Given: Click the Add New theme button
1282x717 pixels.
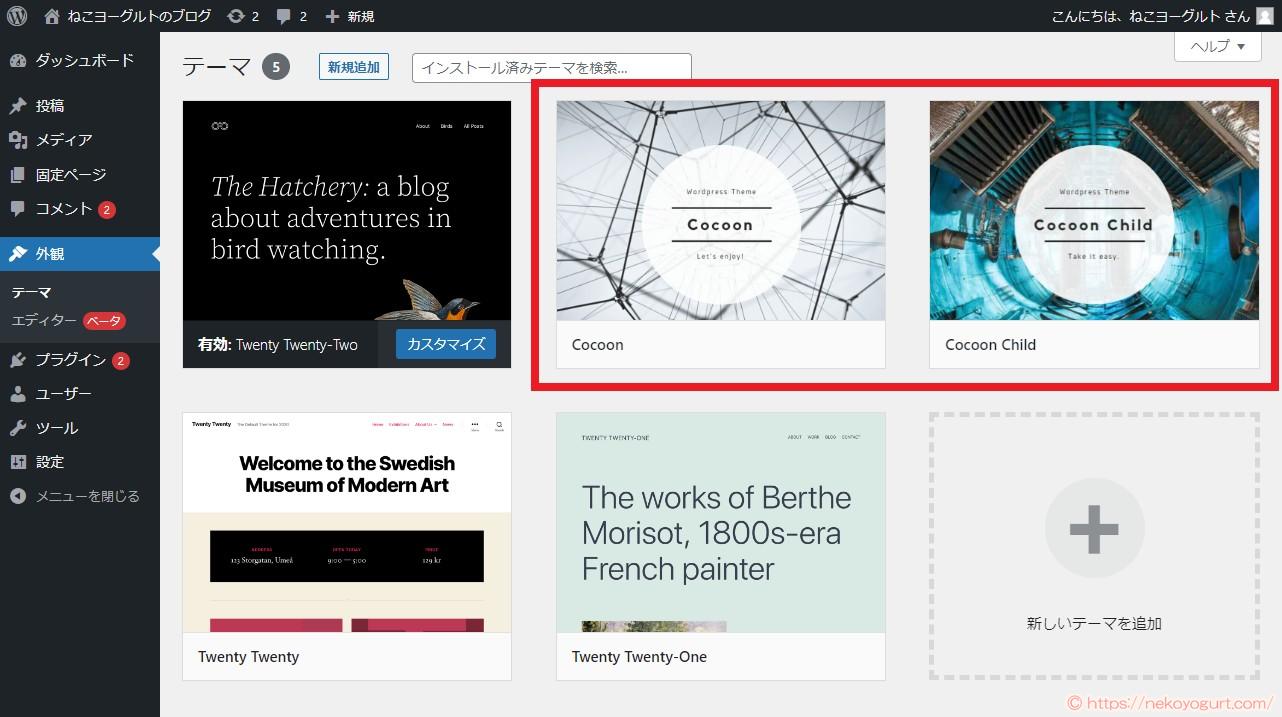Looking at the screenshot, I should (x=353, y=67).
